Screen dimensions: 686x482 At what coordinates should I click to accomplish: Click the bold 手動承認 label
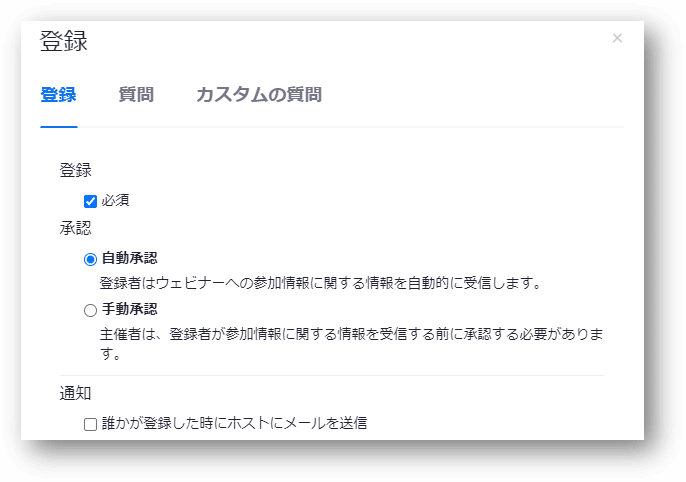[130, 309]
